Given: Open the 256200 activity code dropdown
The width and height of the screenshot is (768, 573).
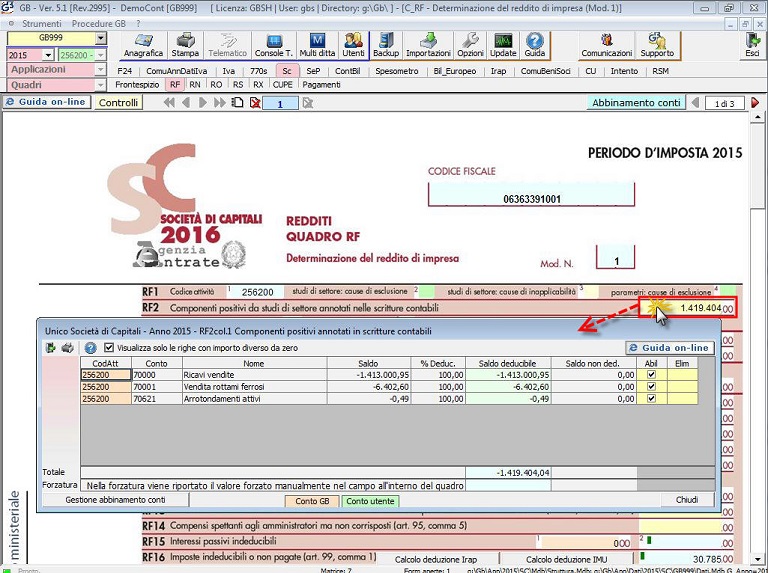Looking at the screenshot, I should coord(100,55).
